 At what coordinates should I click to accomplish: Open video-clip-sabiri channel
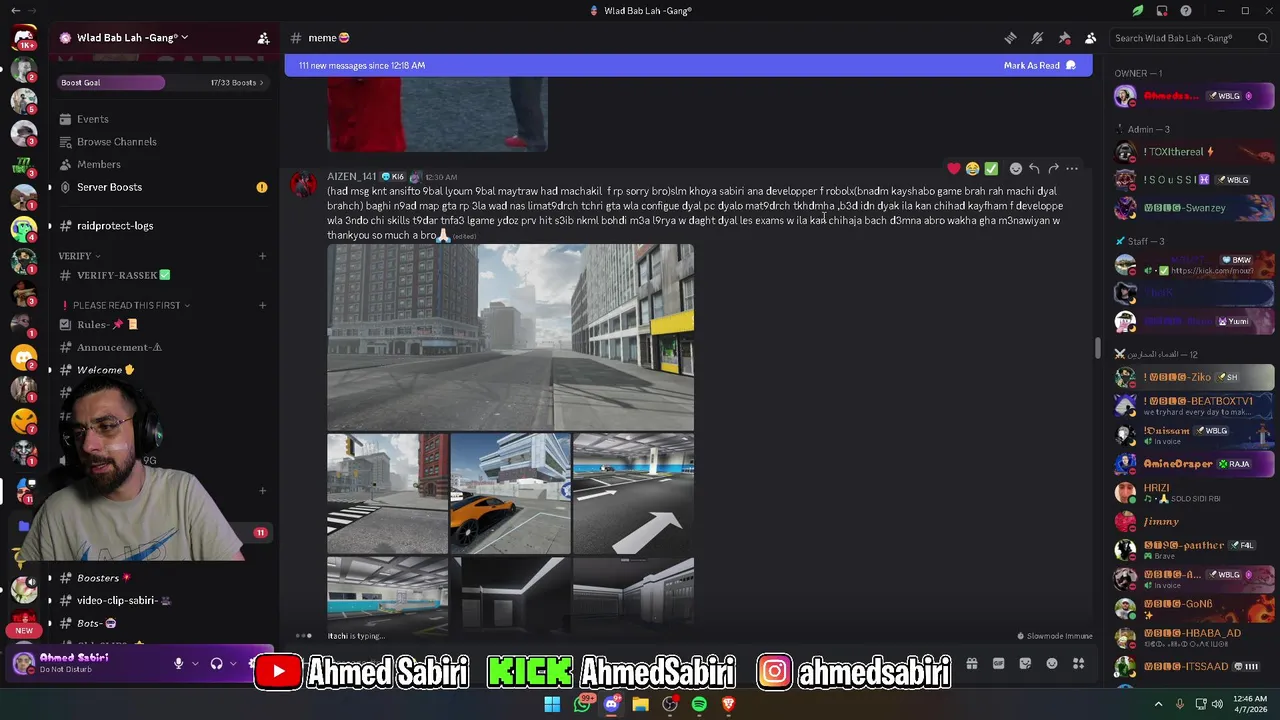[x=162, y=601]
